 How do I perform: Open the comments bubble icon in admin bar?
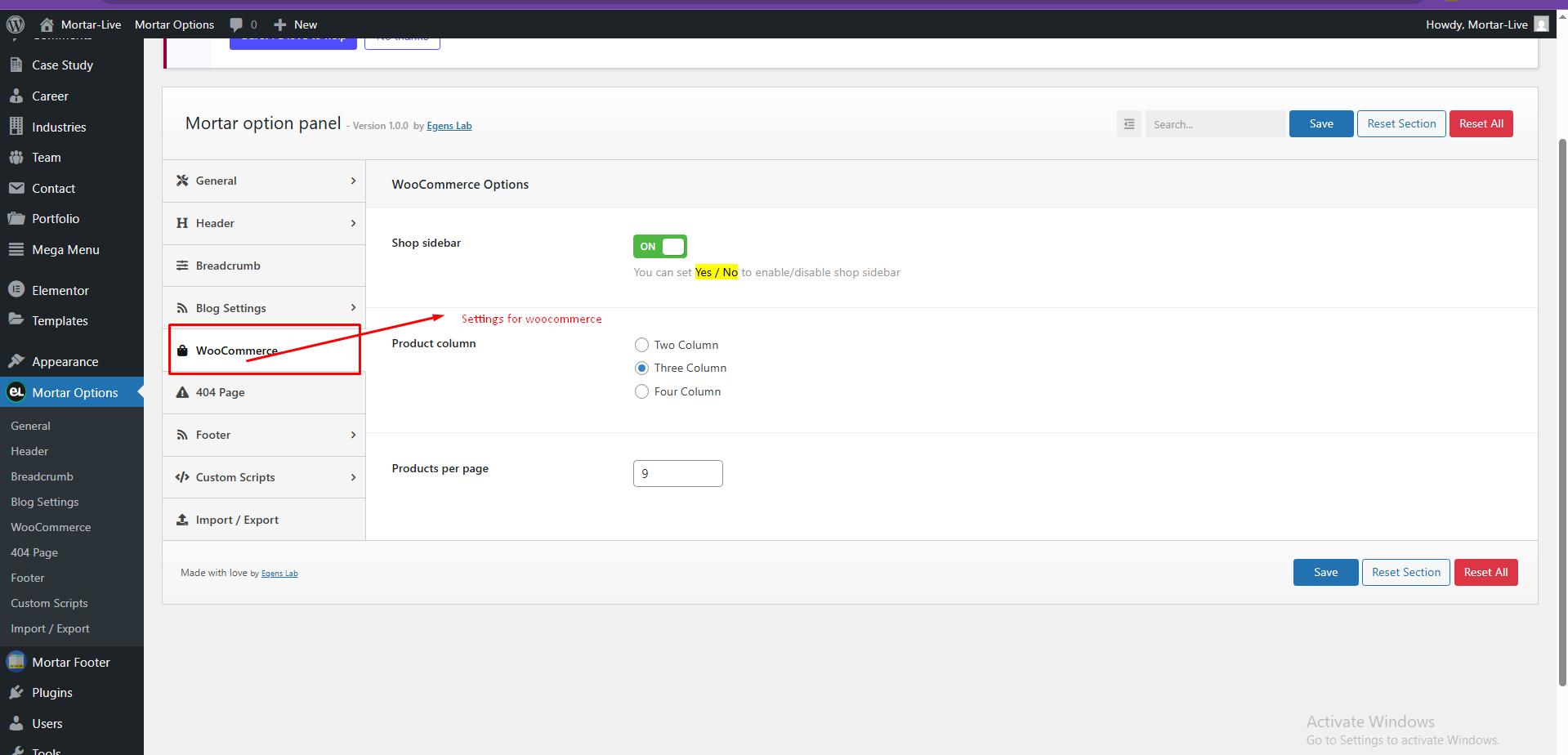(x=236, y=25)
